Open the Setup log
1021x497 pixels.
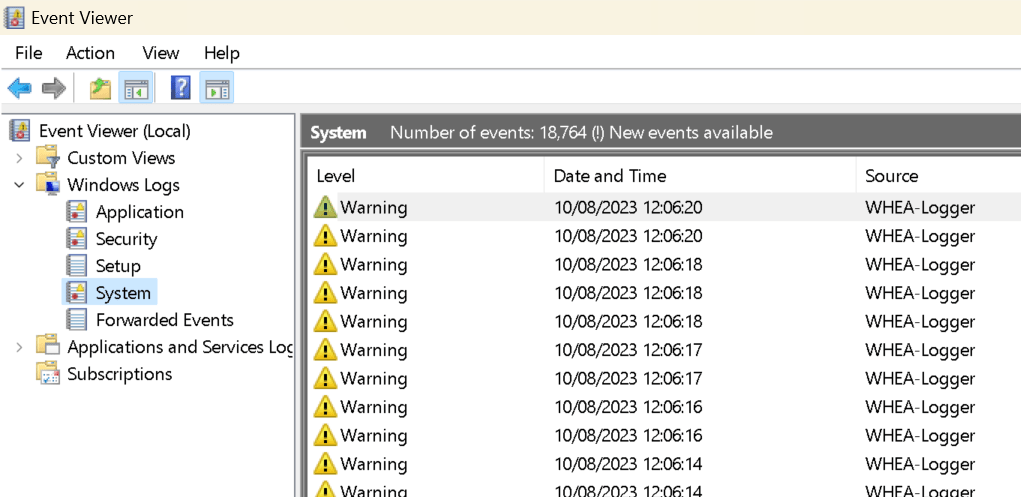tap(119, 266)
